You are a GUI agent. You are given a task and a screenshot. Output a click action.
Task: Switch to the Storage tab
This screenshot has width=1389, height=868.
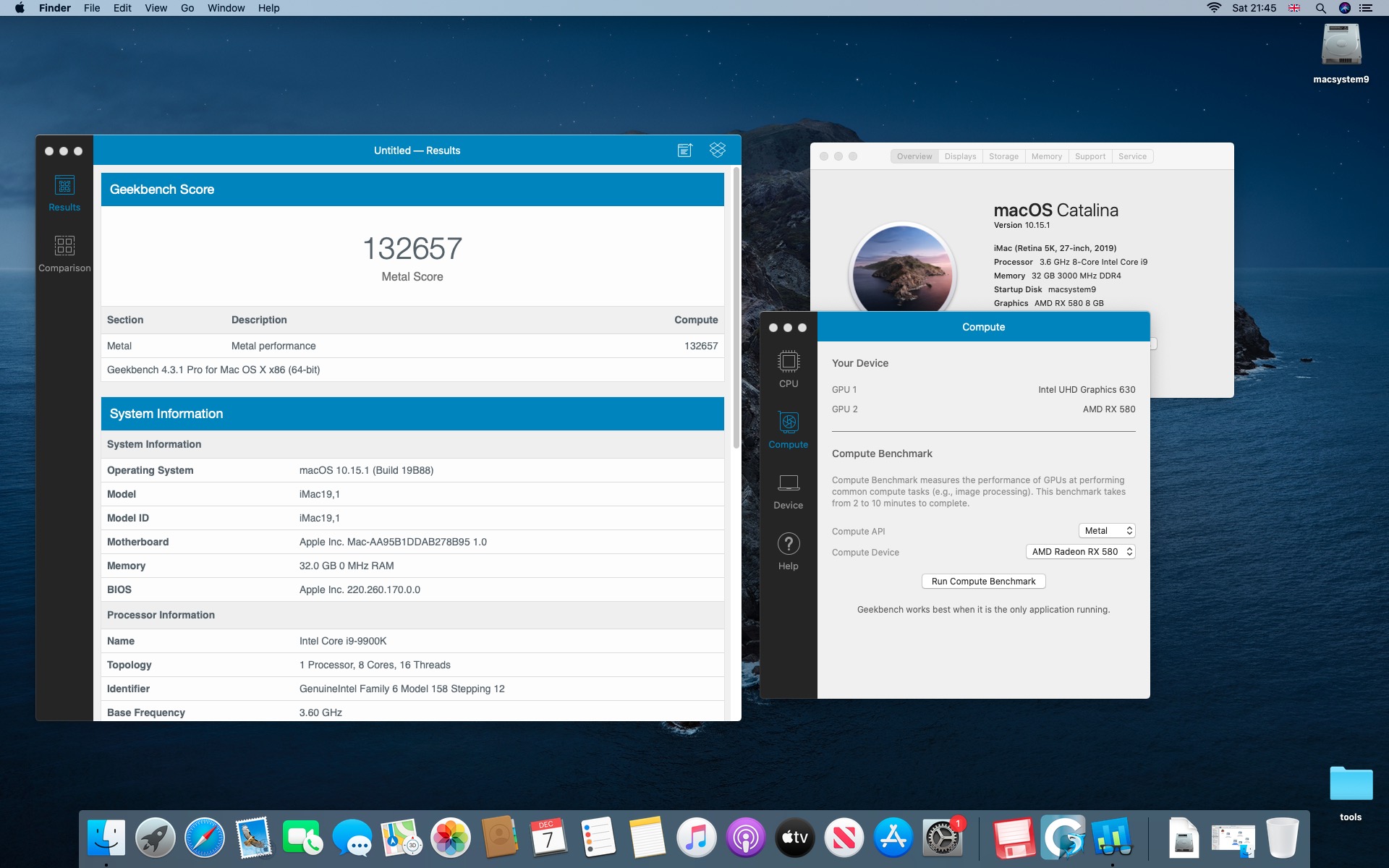(x=1003, y=156)
